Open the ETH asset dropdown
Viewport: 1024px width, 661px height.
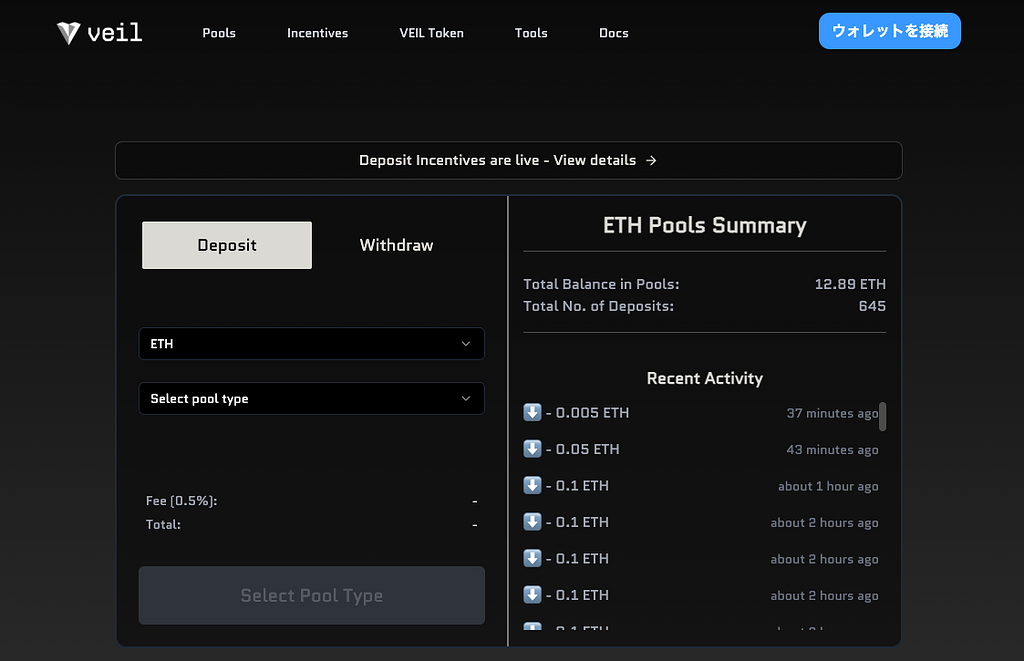(x=311, y=344)
